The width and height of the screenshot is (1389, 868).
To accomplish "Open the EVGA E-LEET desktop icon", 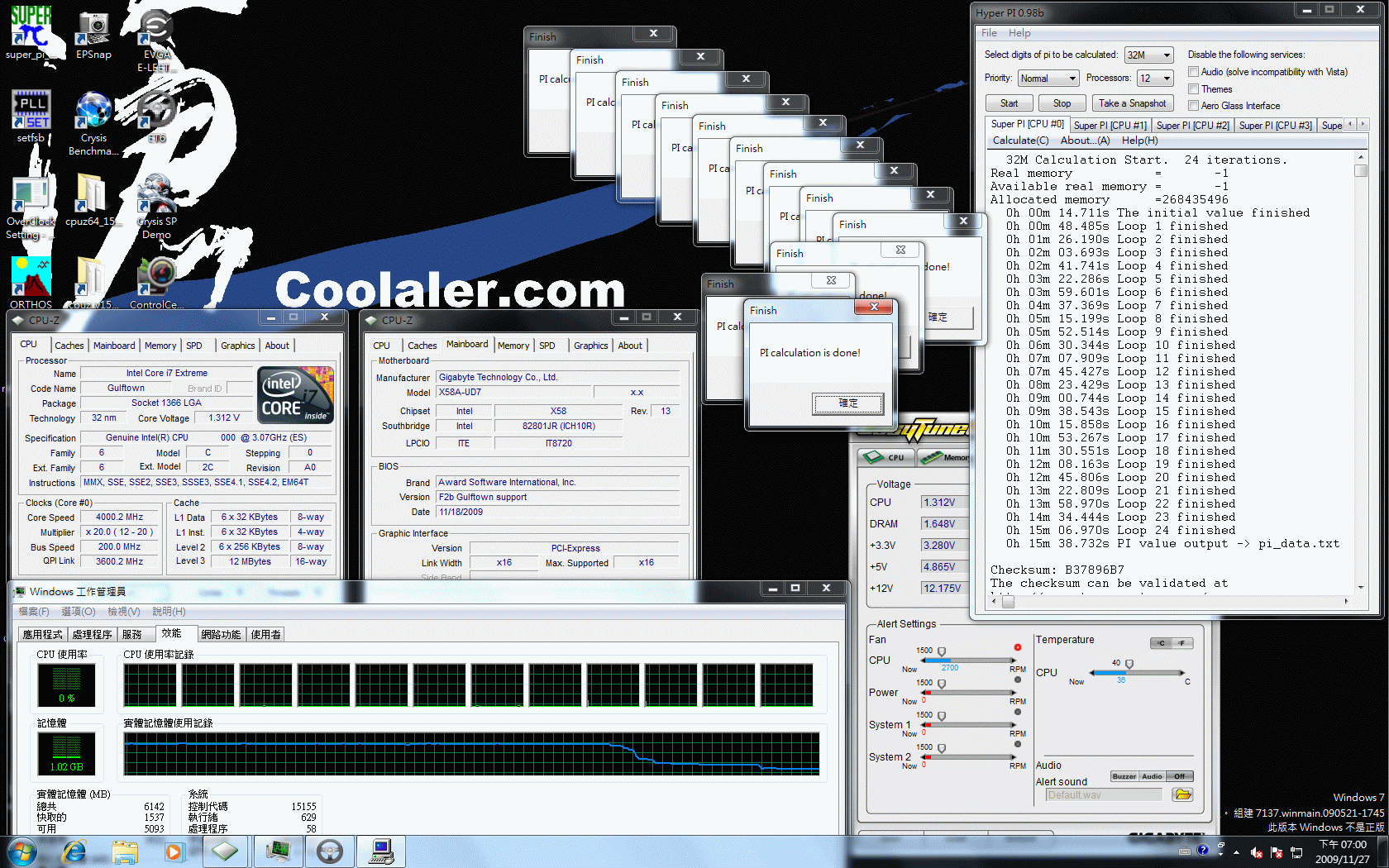I will [155, 39].
